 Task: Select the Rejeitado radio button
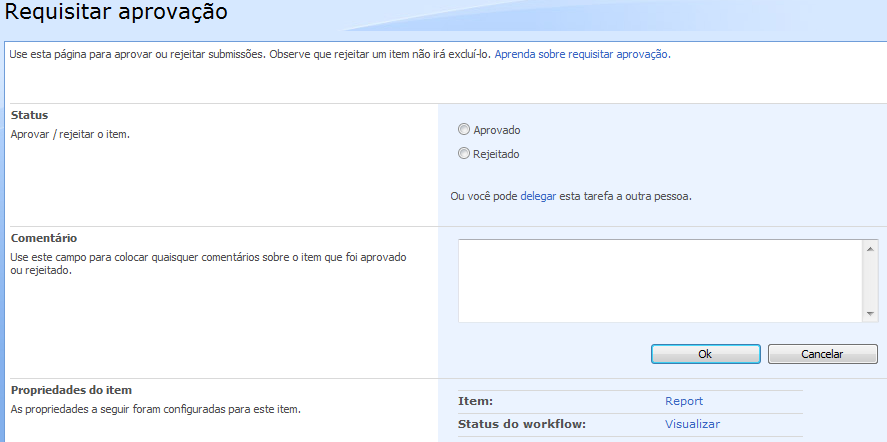click(x=463, y=154)
